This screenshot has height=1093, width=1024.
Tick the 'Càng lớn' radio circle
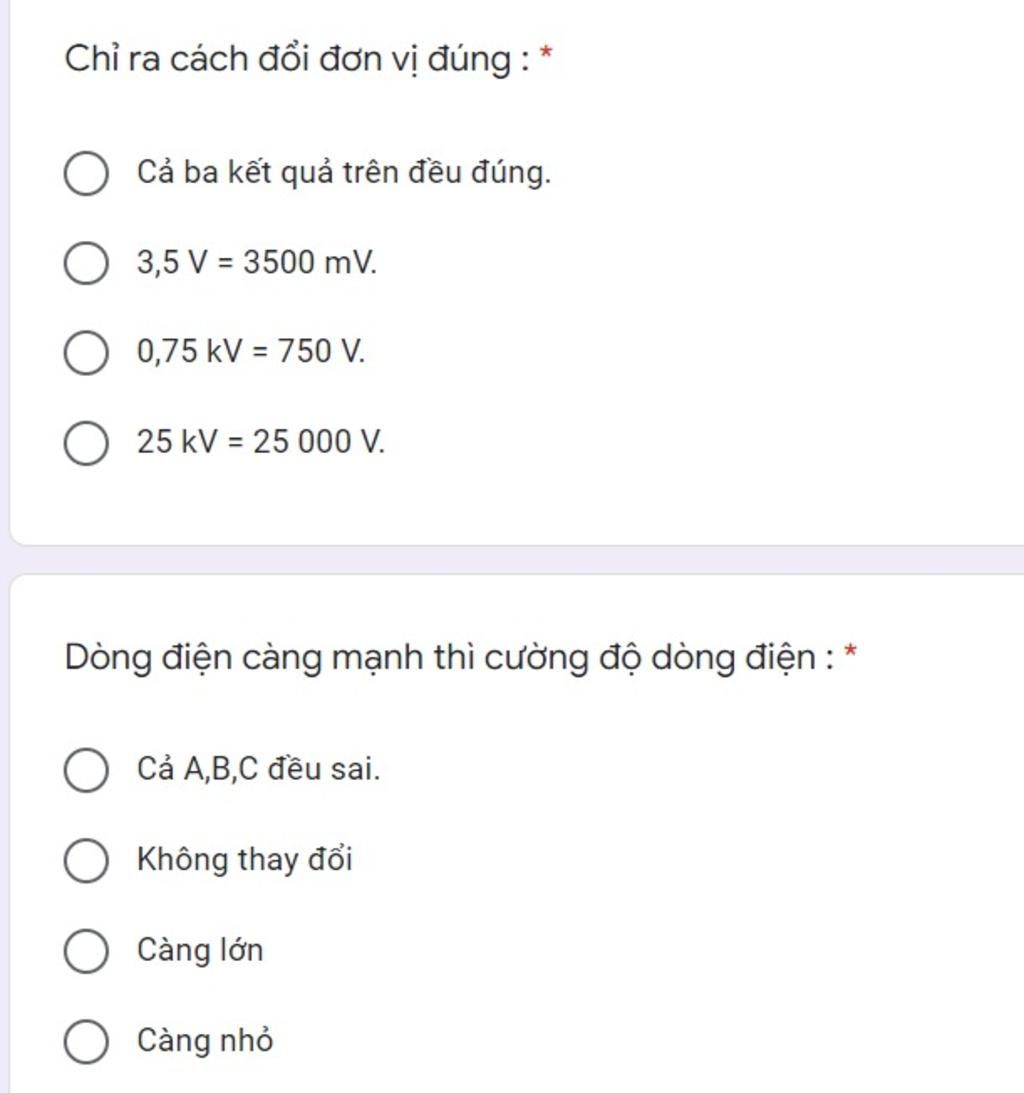click(x=86, y=951)
